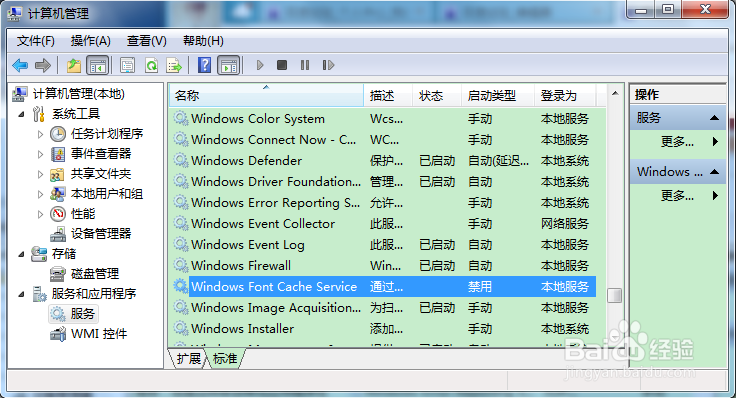Select Windows Event Collector service
This screenshot has height=398, width=736.
point(383,224)
